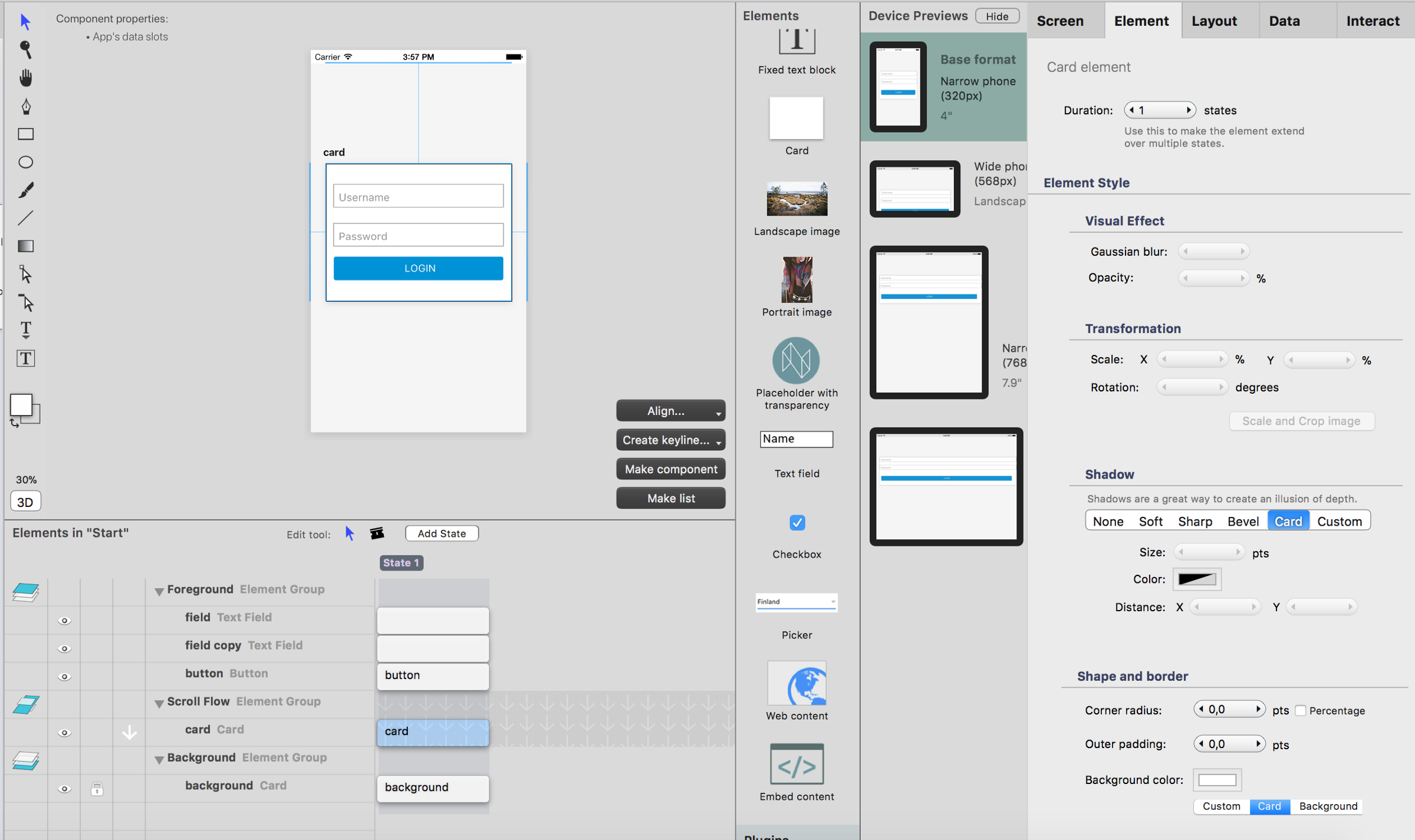Select the Brush tool
1415x840 pixels.
(x=25, y=190)
